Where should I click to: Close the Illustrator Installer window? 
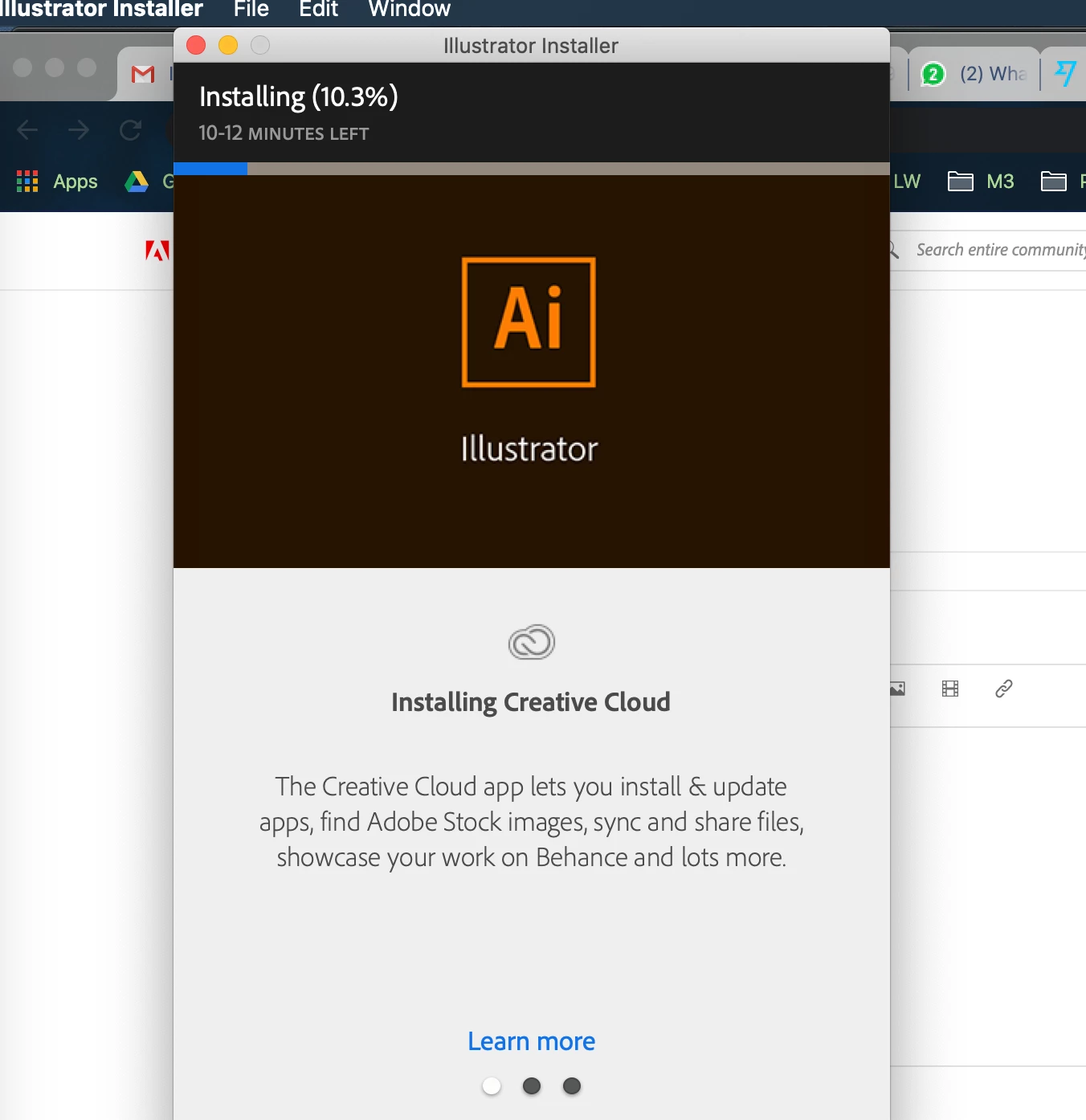(196, 45)
